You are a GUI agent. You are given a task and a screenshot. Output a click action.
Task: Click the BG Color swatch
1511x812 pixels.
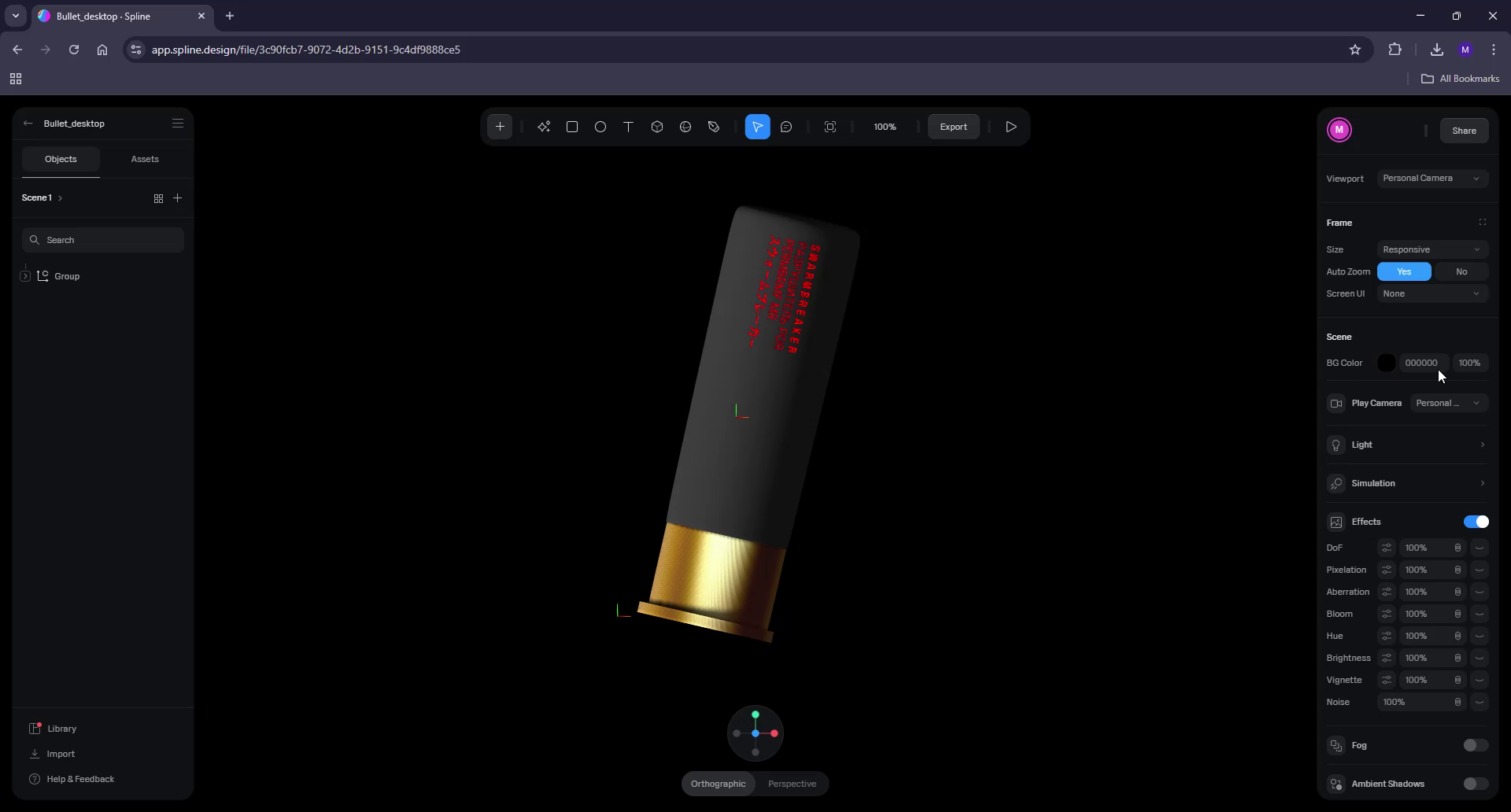coord(1386,363)
